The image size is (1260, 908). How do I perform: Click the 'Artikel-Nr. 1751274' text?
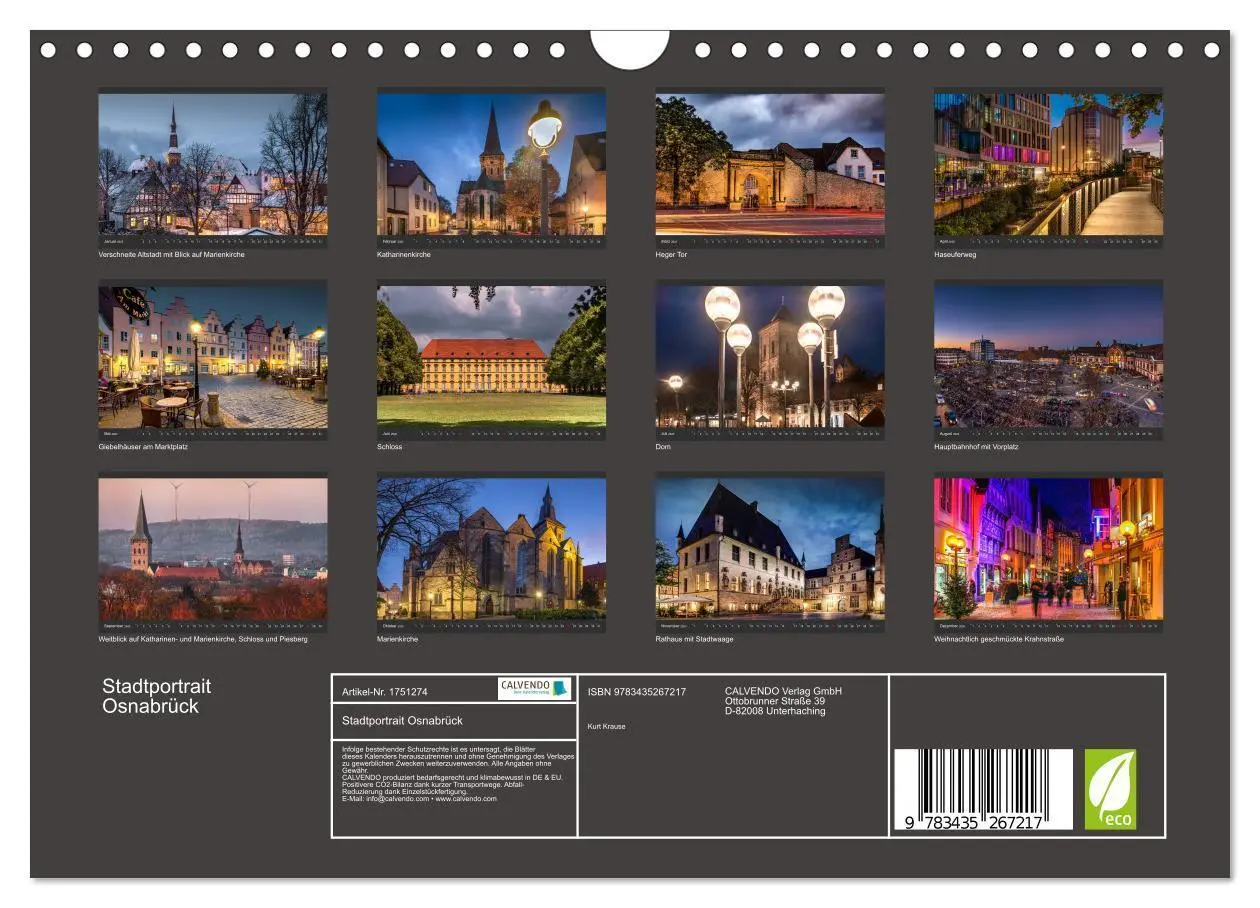pos(385,691)
